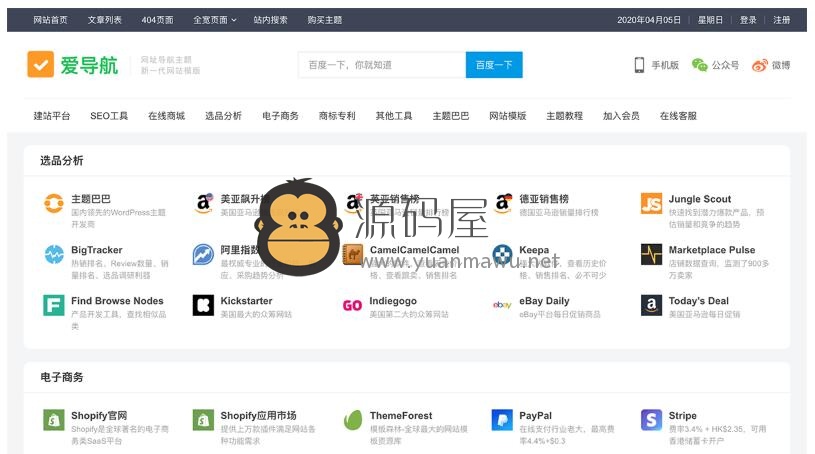The image size is (815, 454).
Task: Open the eBay Daily title link
Action: pyautogui.click(x=544, y=301)
